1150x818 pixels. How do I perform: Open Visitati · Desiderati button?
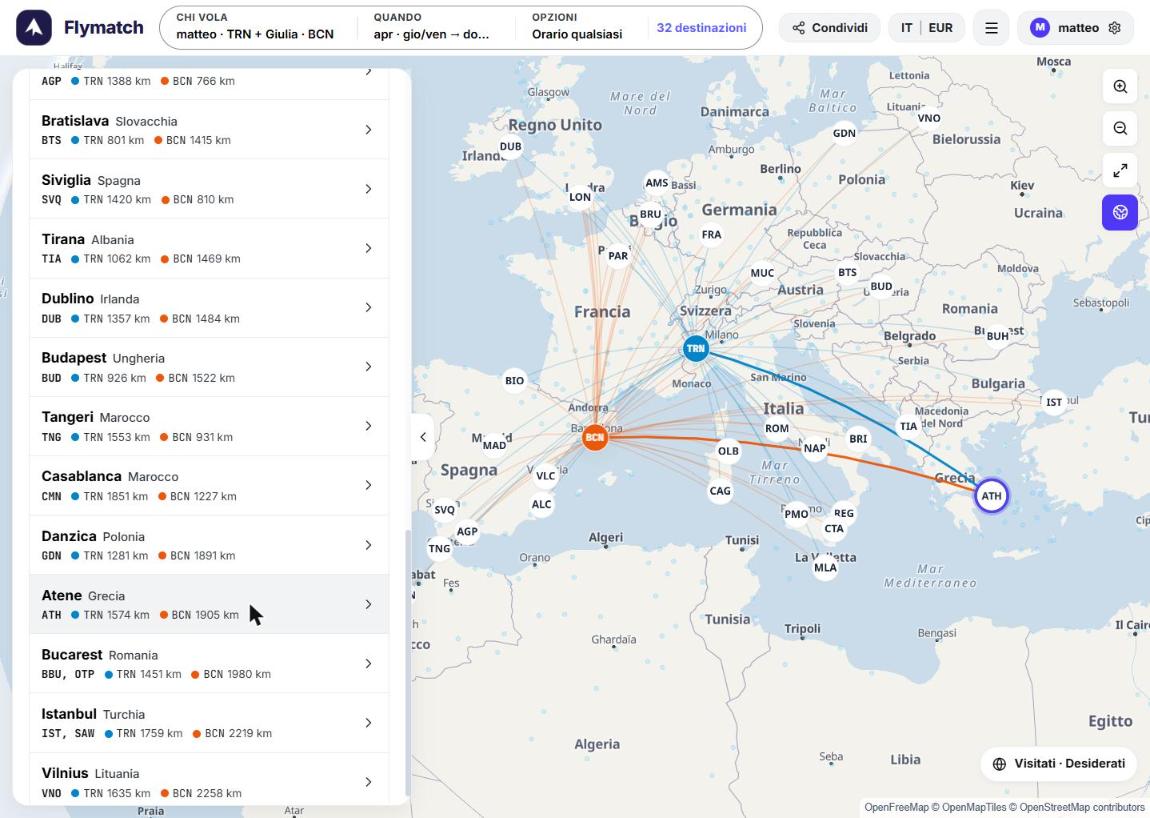click(x=1058, y=764)
